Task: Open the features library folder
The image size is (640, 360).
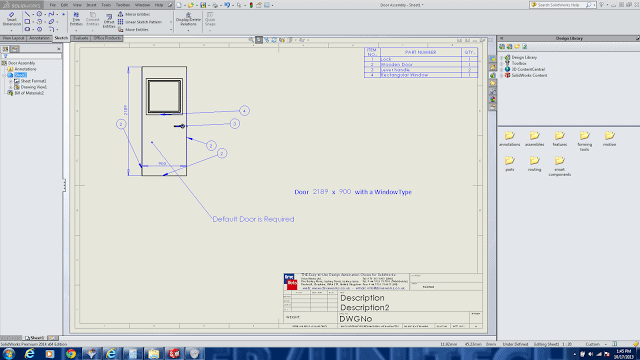Action: [x=560, y=139]
